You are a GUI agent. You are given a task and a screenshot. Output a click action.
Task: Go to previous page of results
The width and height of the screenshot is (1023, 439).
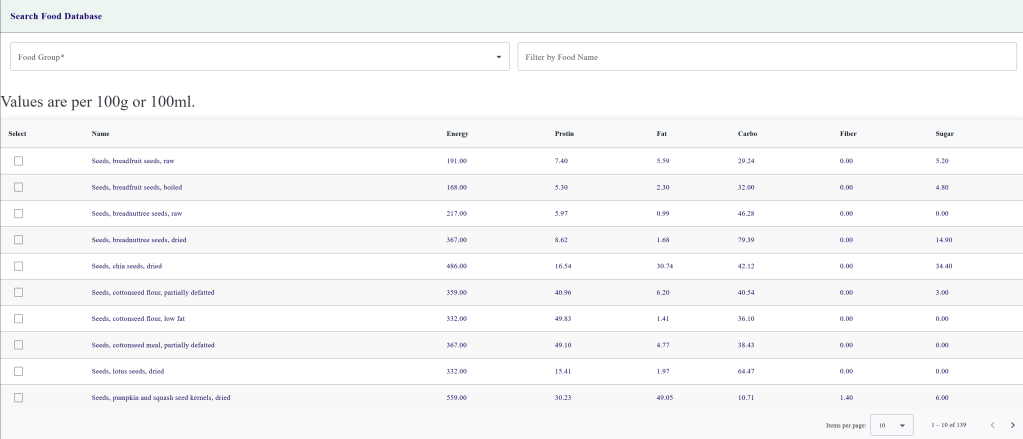[x=991, y=425]
